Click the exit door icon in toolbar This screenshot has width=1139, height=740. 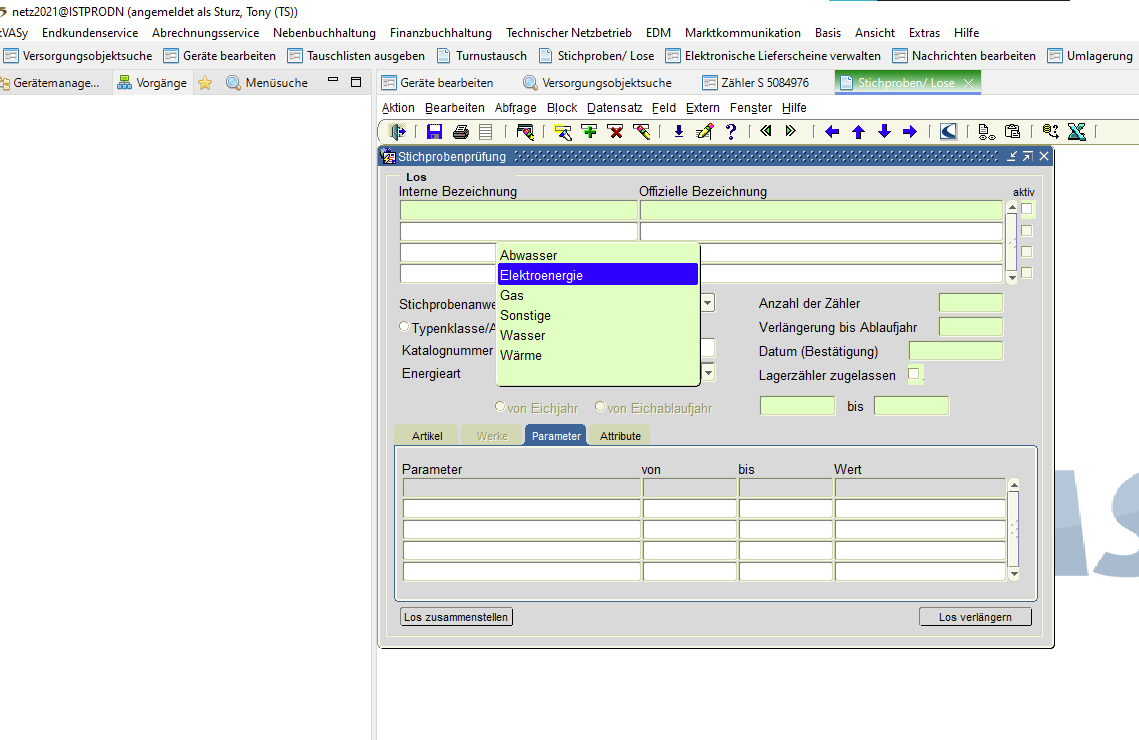[x=398, y=131]
